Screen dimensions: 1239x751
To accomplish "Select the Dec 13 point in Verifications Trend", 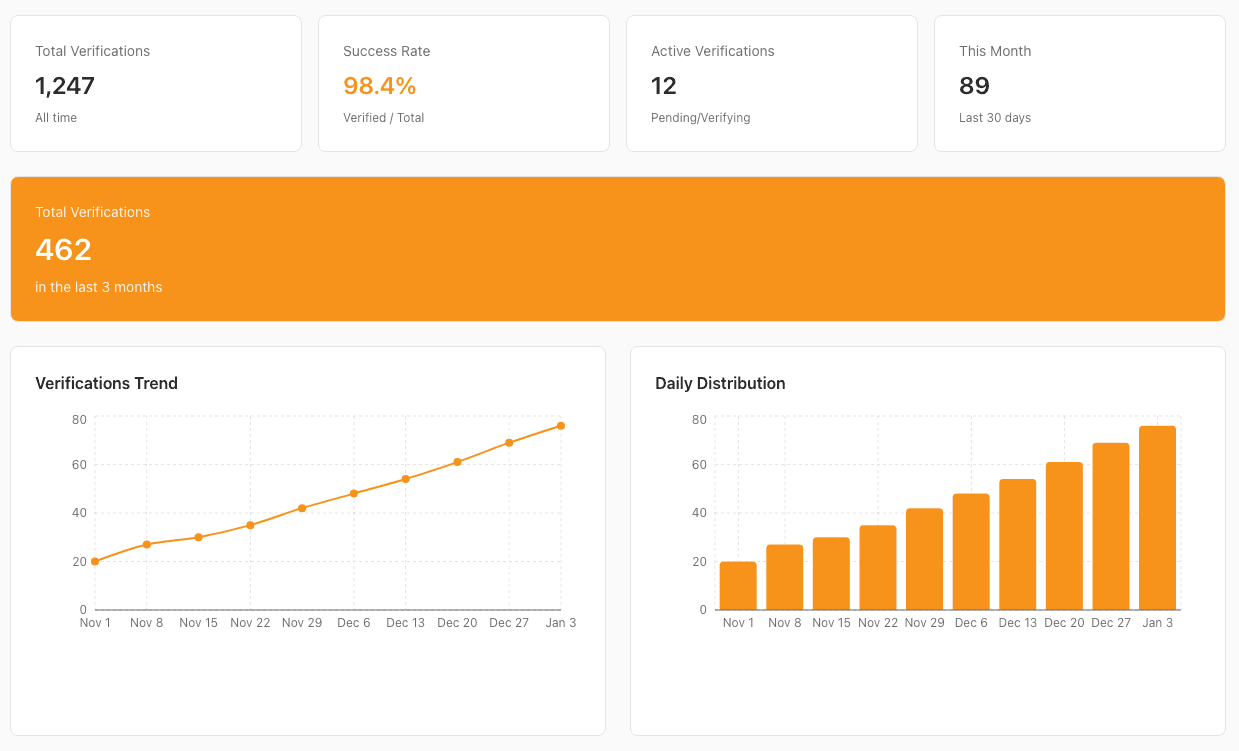I will 405,478.
